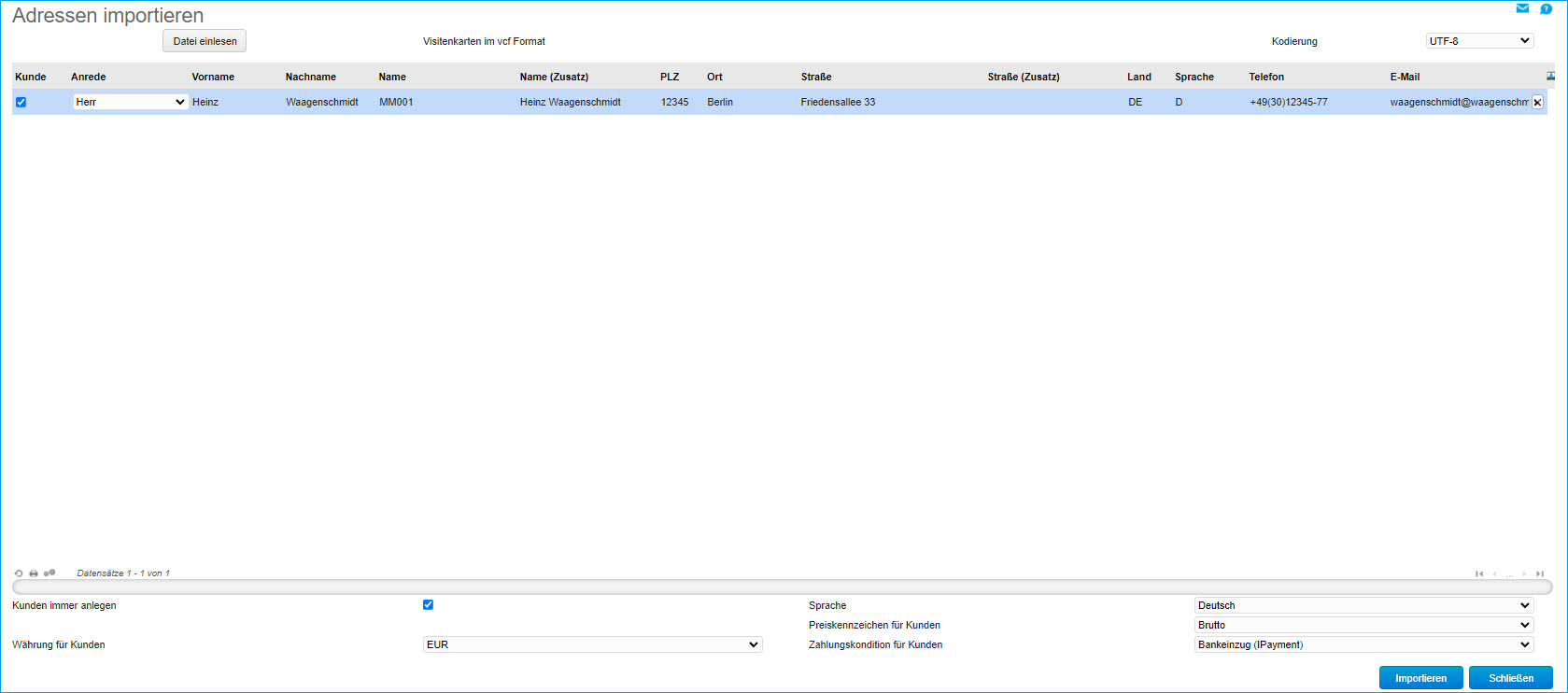
Task: Click the refresh icon below the table
Action: pyautogui.click(x=19, y=573)
